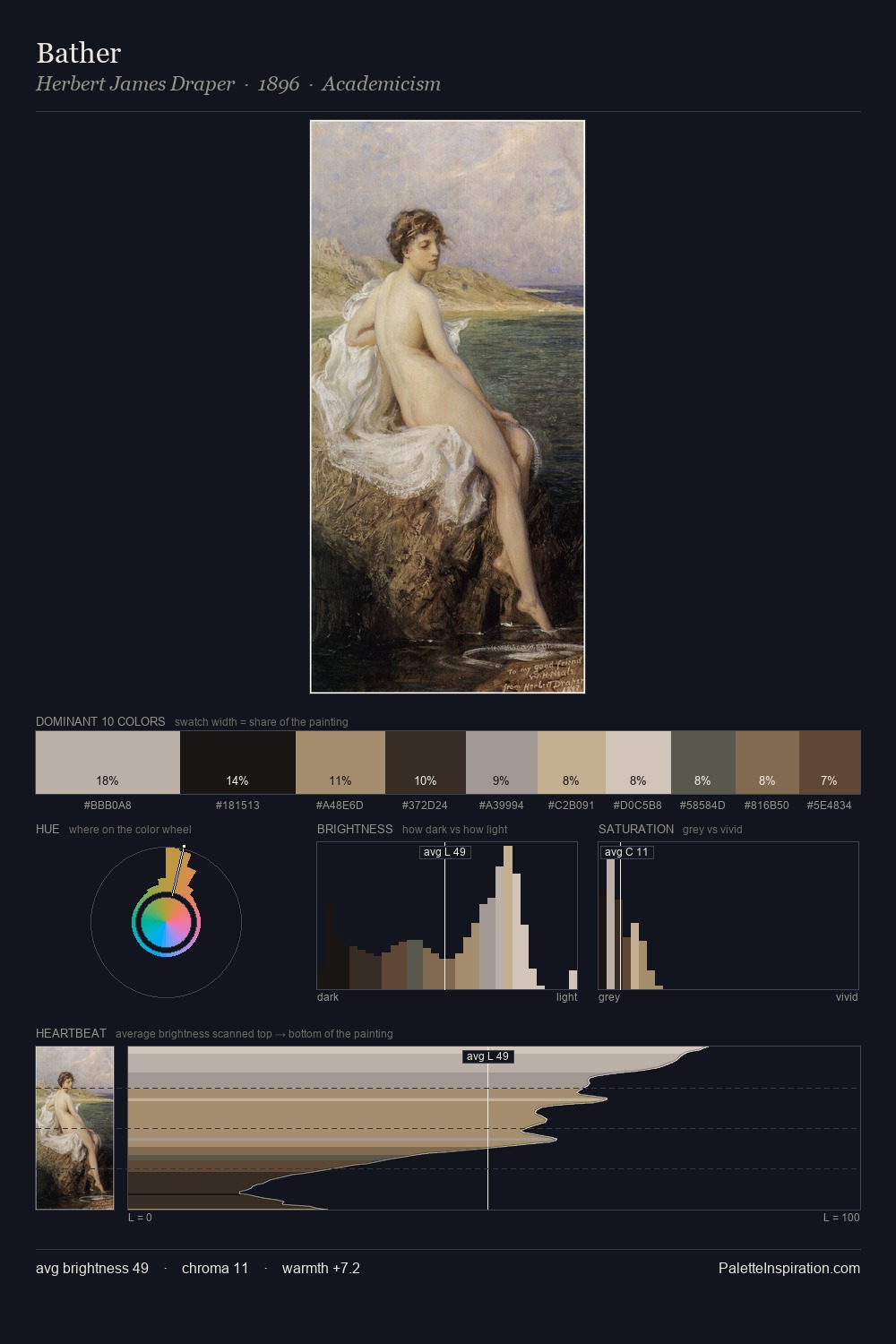Screen dimensions: 896x1344
Task: Click the avg C 11 label in Saturation chart
Action: pyautogui.click(x=626, y=852)
